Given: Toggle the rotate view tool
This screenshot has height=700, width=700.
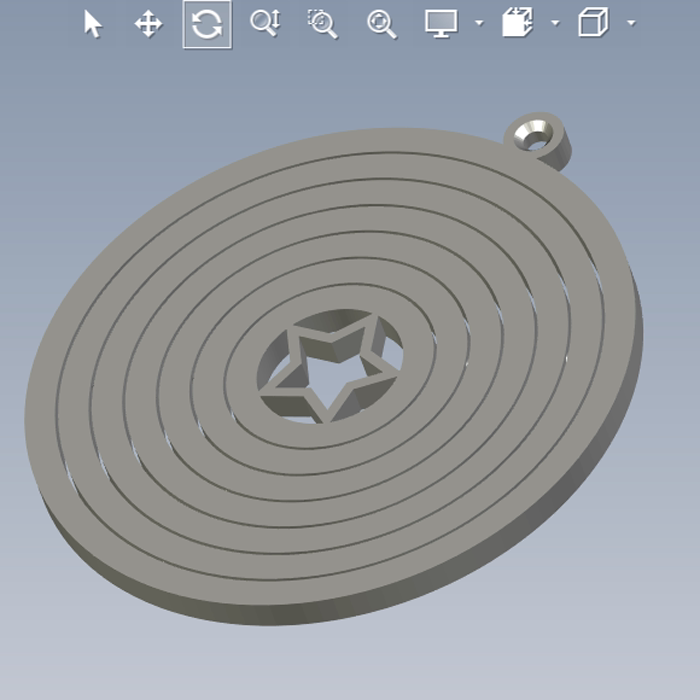Looking at the screenshot, I should click(207, 25).
